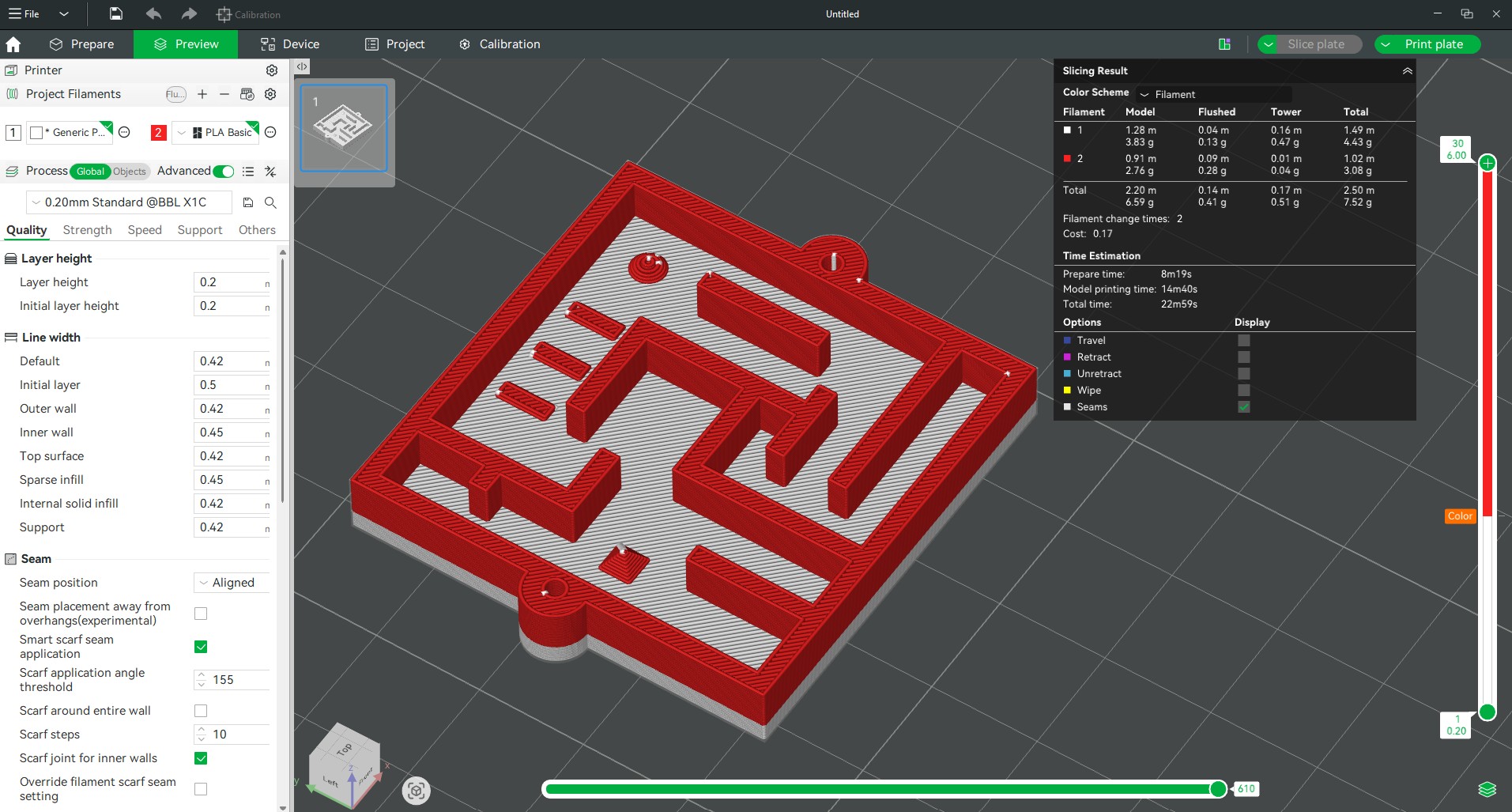The height and width of the screenshot is (812, 1512).
Task: Click the horizontal move slider handle
Action: point(1218,789)
